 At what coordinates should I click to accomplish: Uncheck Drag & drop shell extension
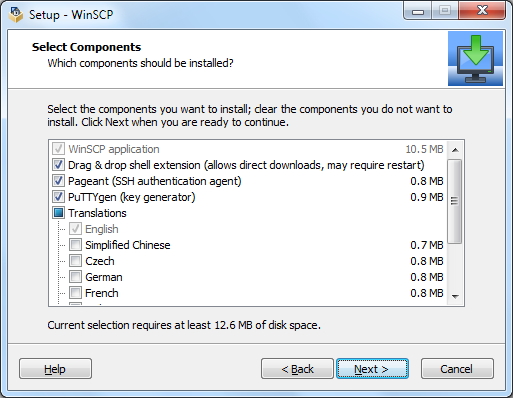pos(58,165)
